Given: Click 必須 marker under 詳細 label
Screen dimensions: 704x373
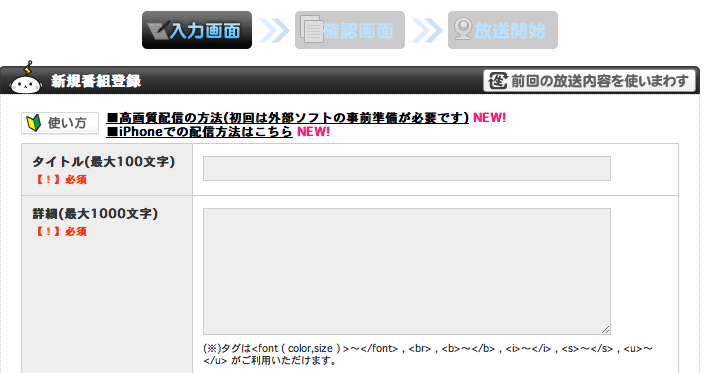Looking at the screenshot, I should 60,232.
